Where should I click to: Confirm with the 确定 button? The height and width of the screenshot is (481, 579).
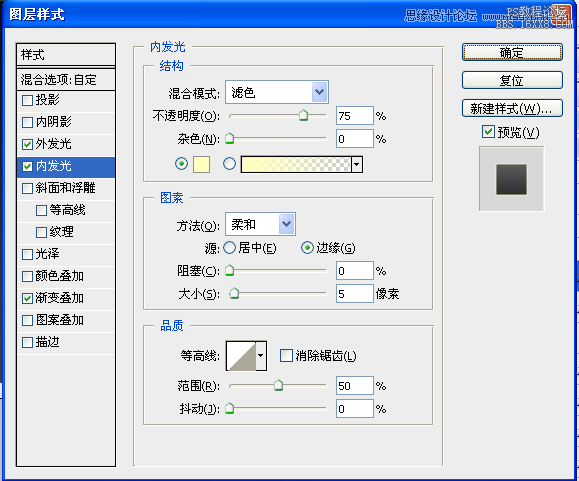pyautogui.click(x=512, y=52)
